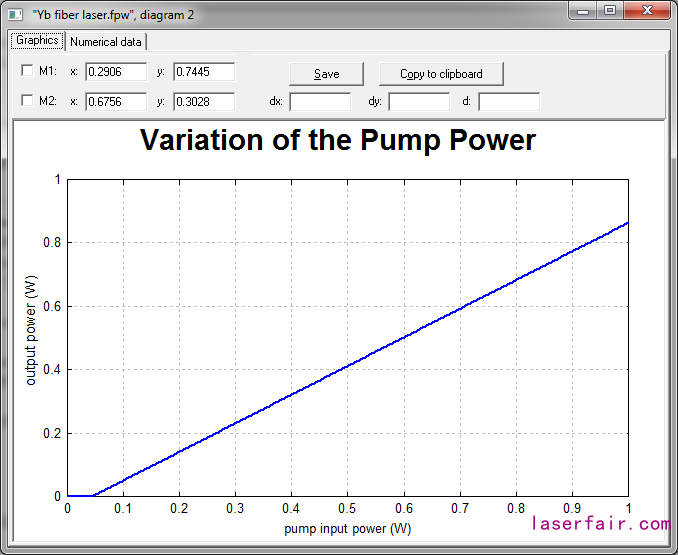This screenshot has height=555, width=678.
Task: Click the Variation of the Pump Power title
Action: [x=338, y=140]
